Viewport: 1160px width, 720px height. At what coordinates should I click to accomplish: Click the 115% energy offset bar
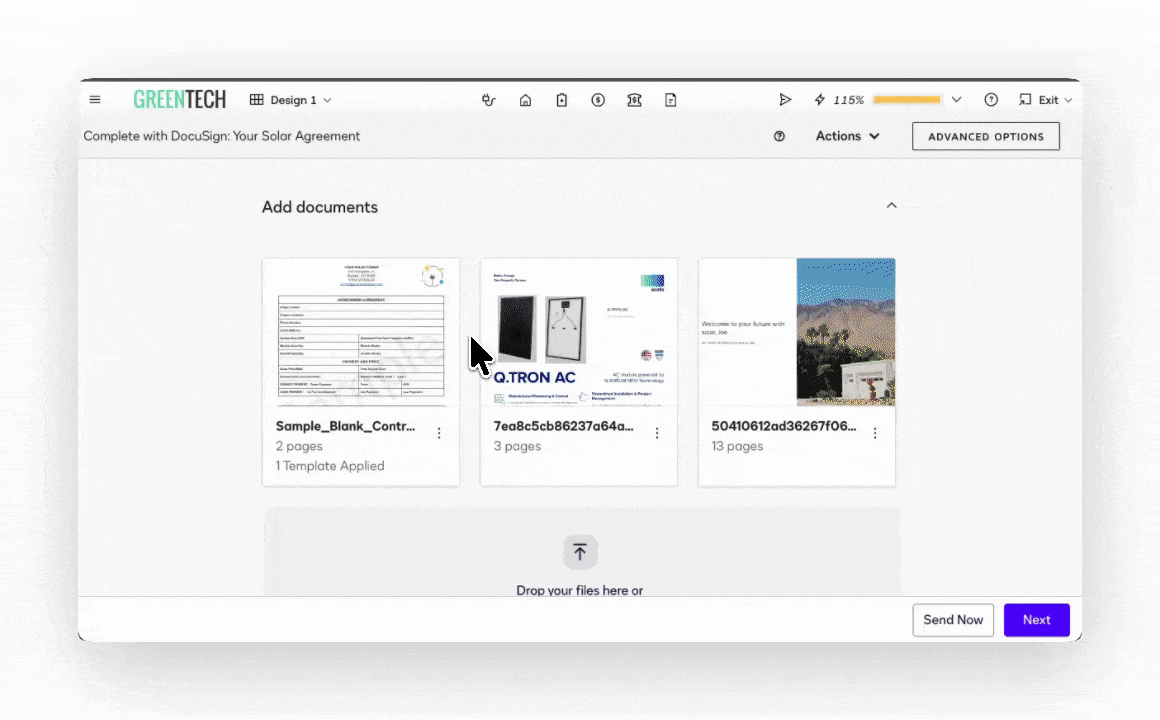[906, 100]
